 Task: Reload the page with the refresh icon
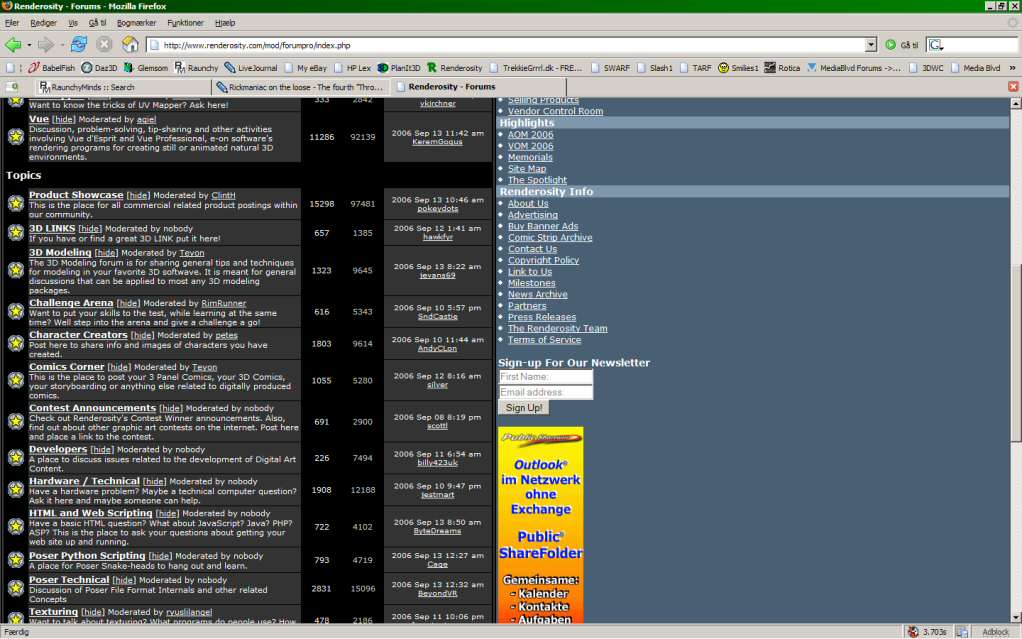79,45
